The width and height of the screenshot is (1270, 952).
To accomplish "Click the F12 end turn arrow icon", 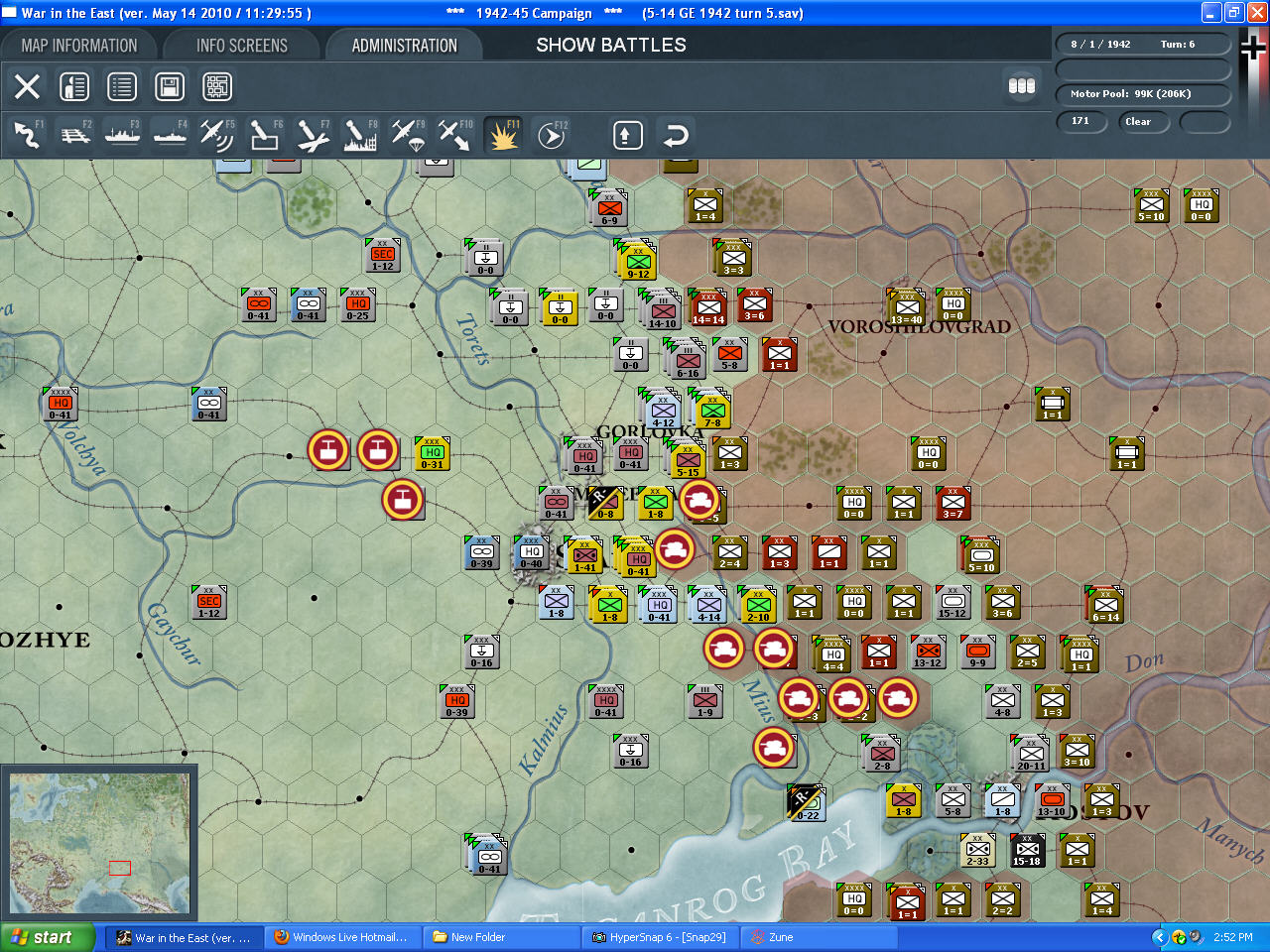I will pos(551,135).
